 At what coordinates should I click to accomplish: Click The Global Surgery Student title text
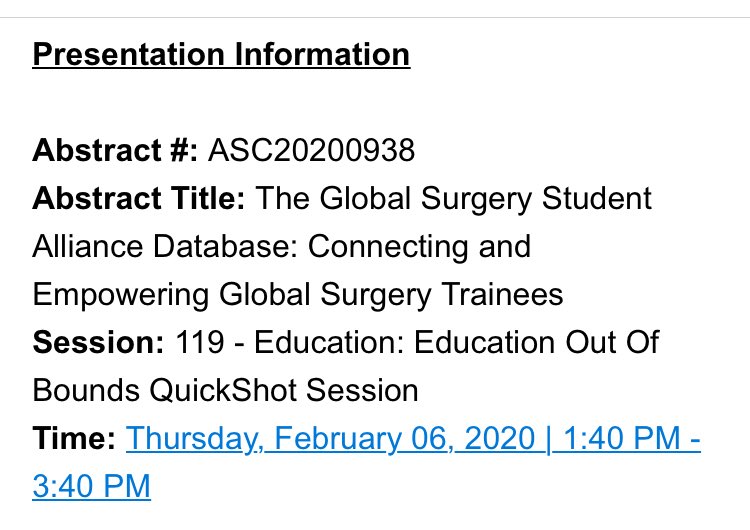point(453,199)
